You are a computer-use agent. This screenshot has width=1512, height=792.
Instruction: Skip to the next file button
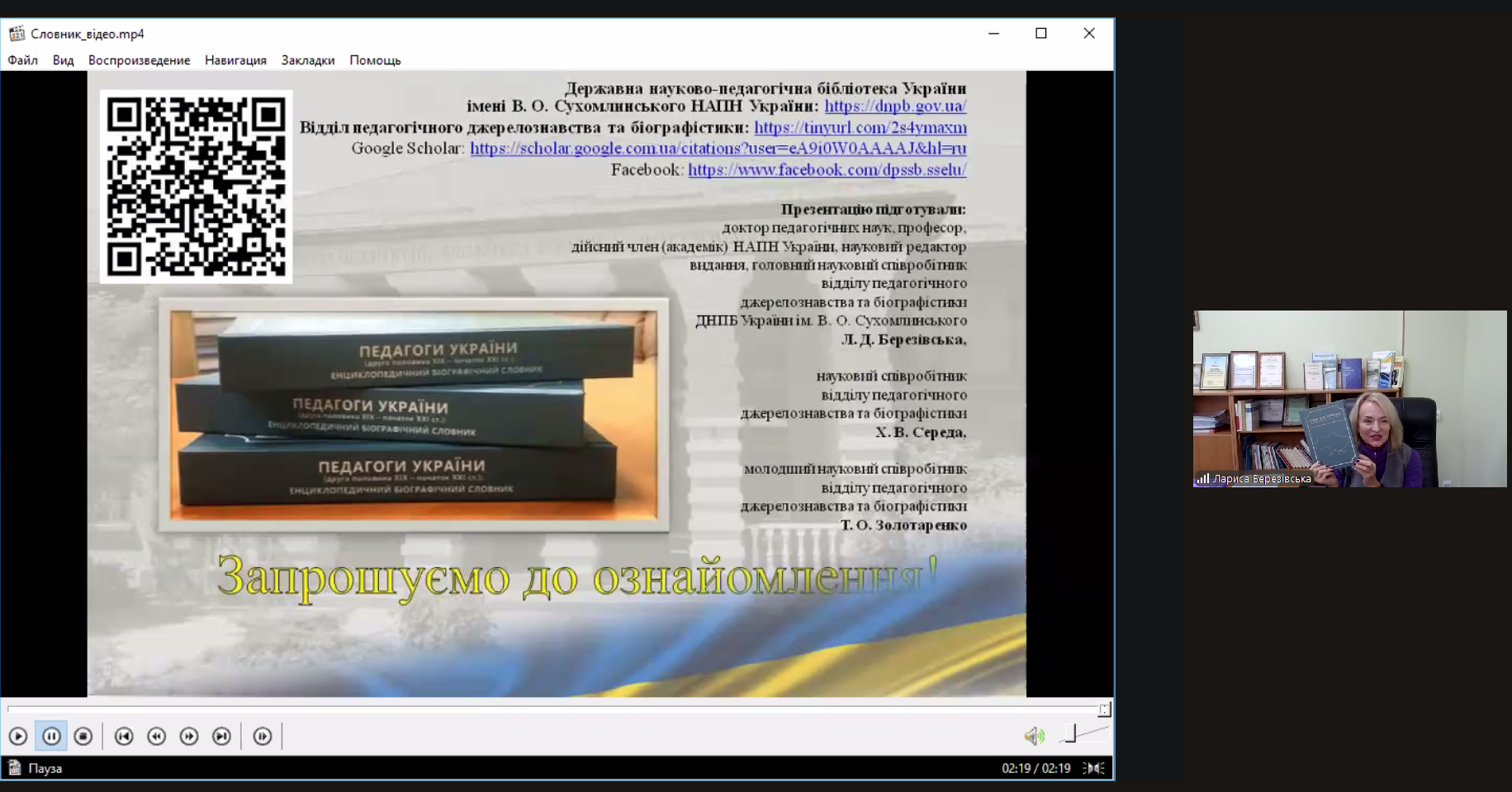[x=221, y=736]
